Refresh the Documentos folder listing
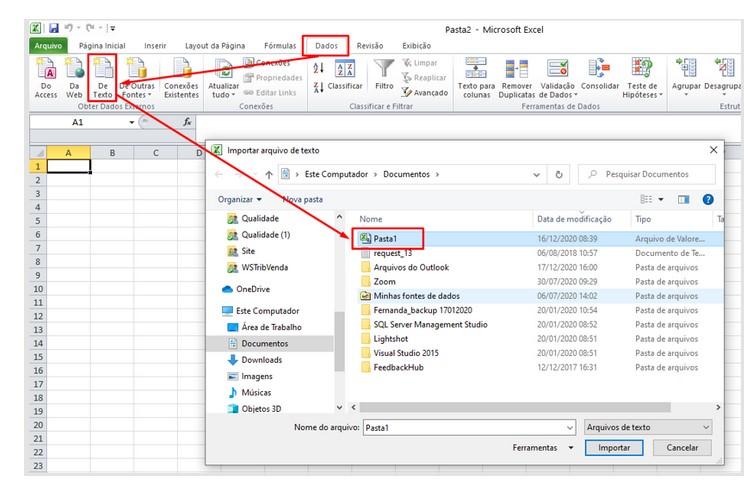This screenshot has height=483, width=753. click(559, 175)
